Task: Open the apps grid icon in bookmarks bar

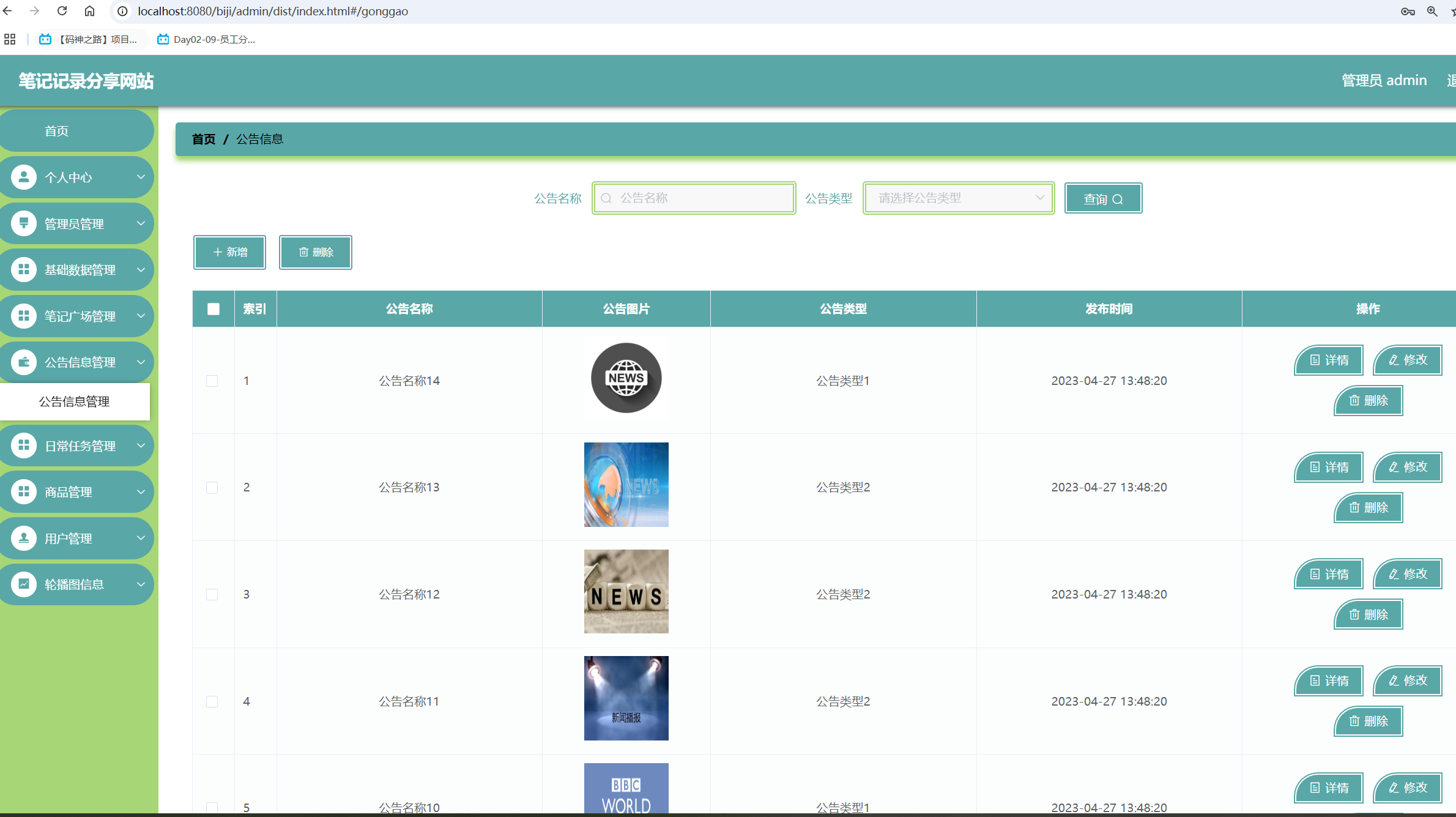Action: click(x=10, y=39)
